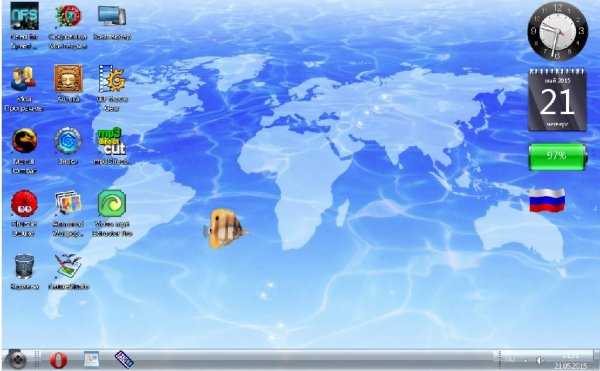600x371 pixels.
Task: Click the striped fish on the desktop
Action: point(226,228)
